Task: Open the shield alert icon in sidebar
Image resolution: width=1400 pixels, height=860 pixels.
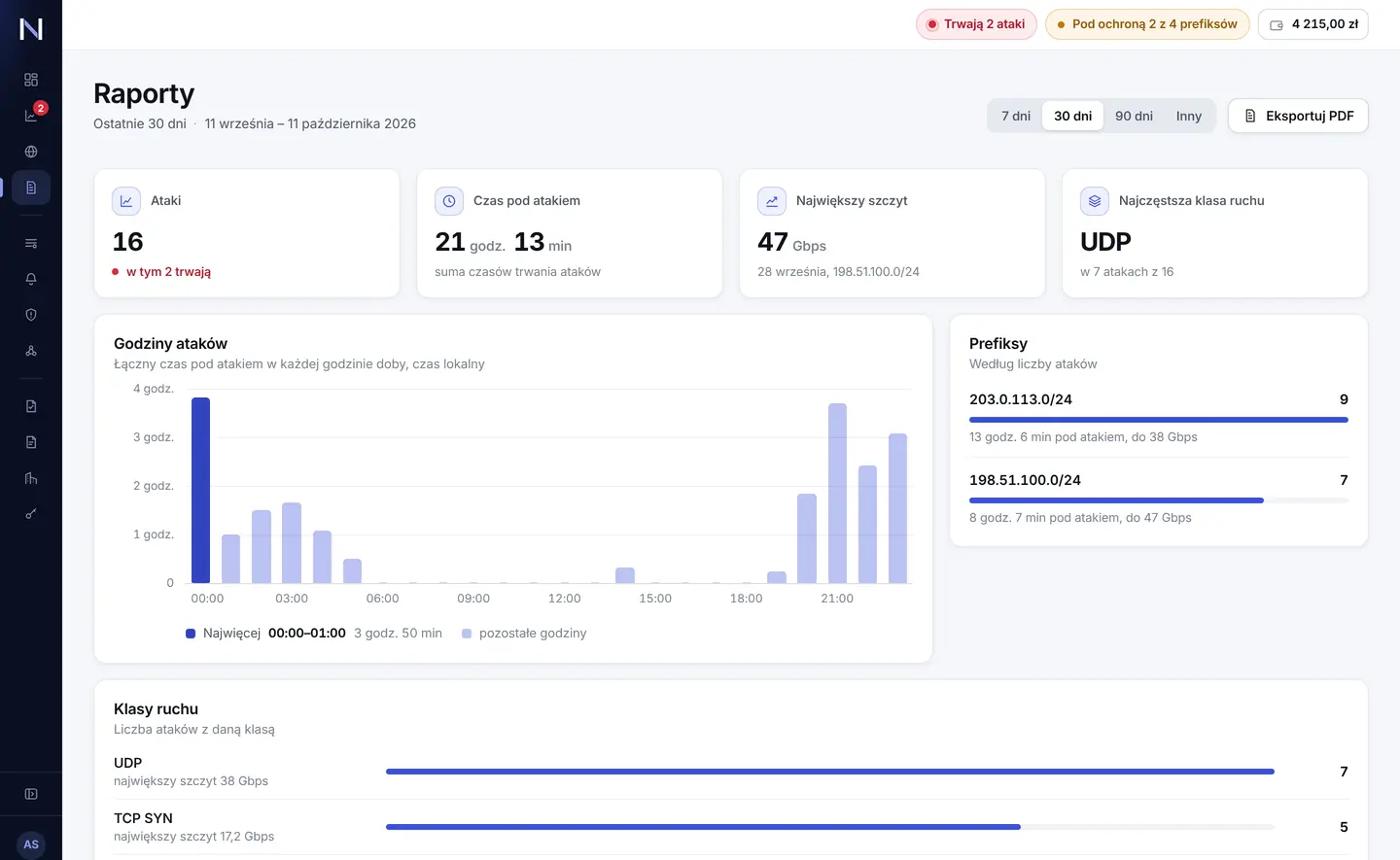Action: (31, 315)
